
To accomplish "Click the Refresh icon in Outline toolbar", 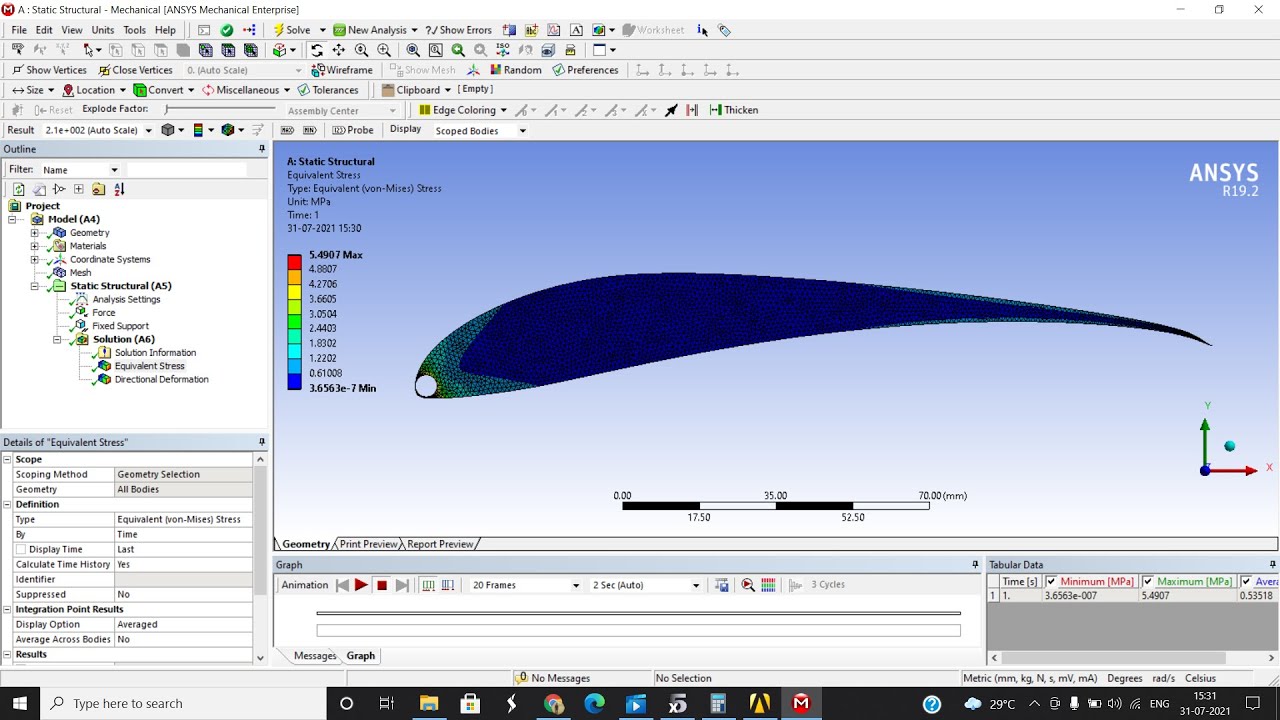I will [x=18, y=189].
